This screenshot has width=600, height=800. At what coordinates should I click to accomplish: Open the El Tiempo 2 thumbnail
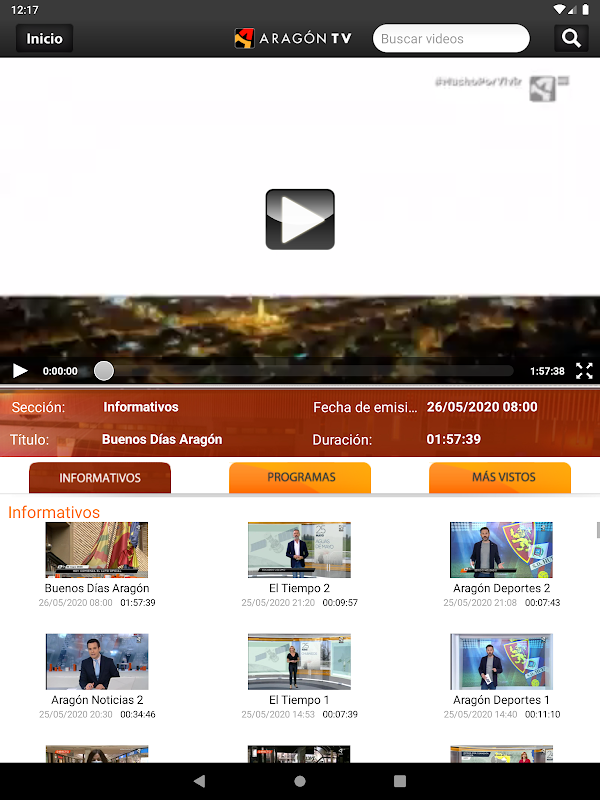[299, 549]
